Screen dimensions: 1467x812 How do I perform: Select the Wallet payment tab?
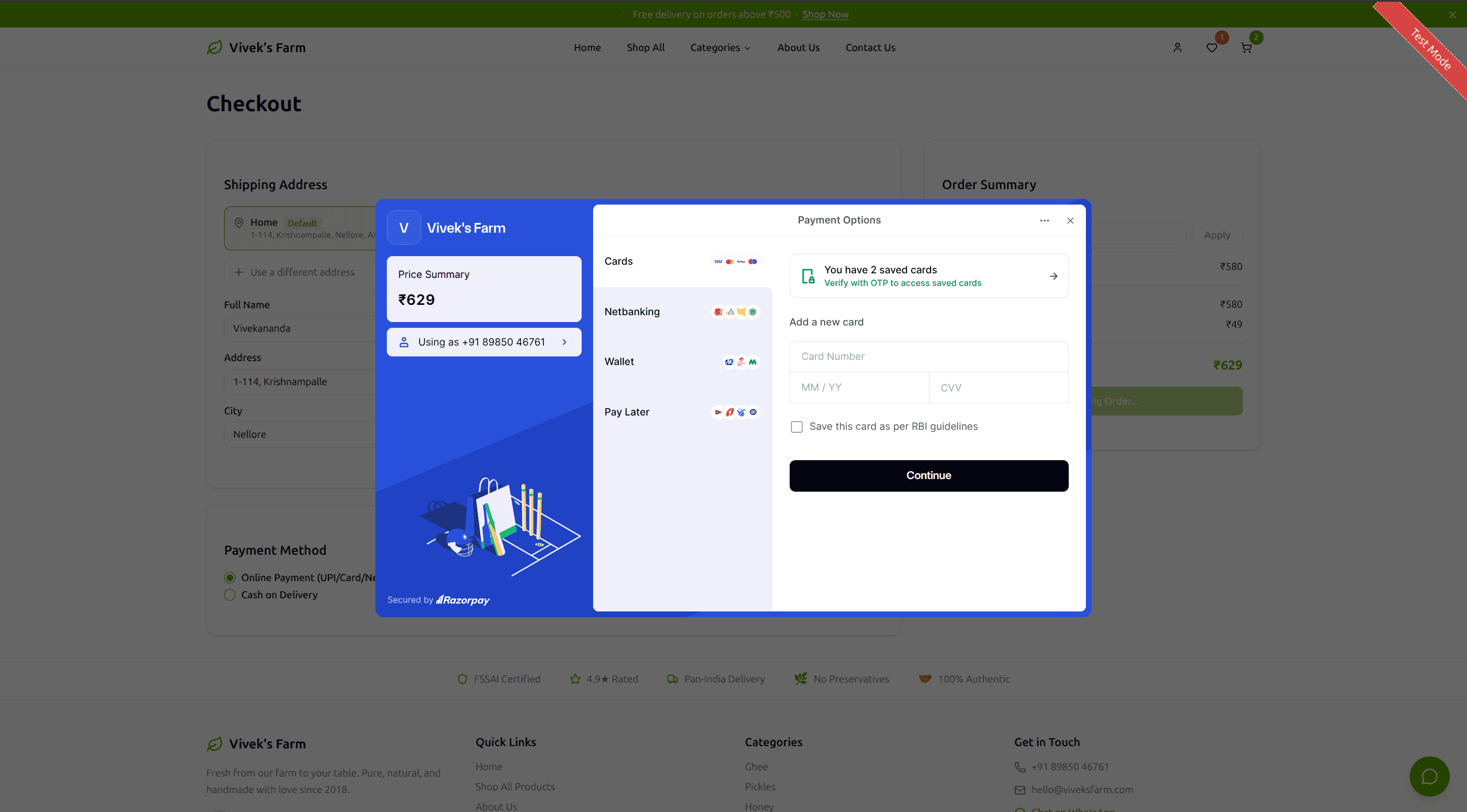tap(682, 362)
